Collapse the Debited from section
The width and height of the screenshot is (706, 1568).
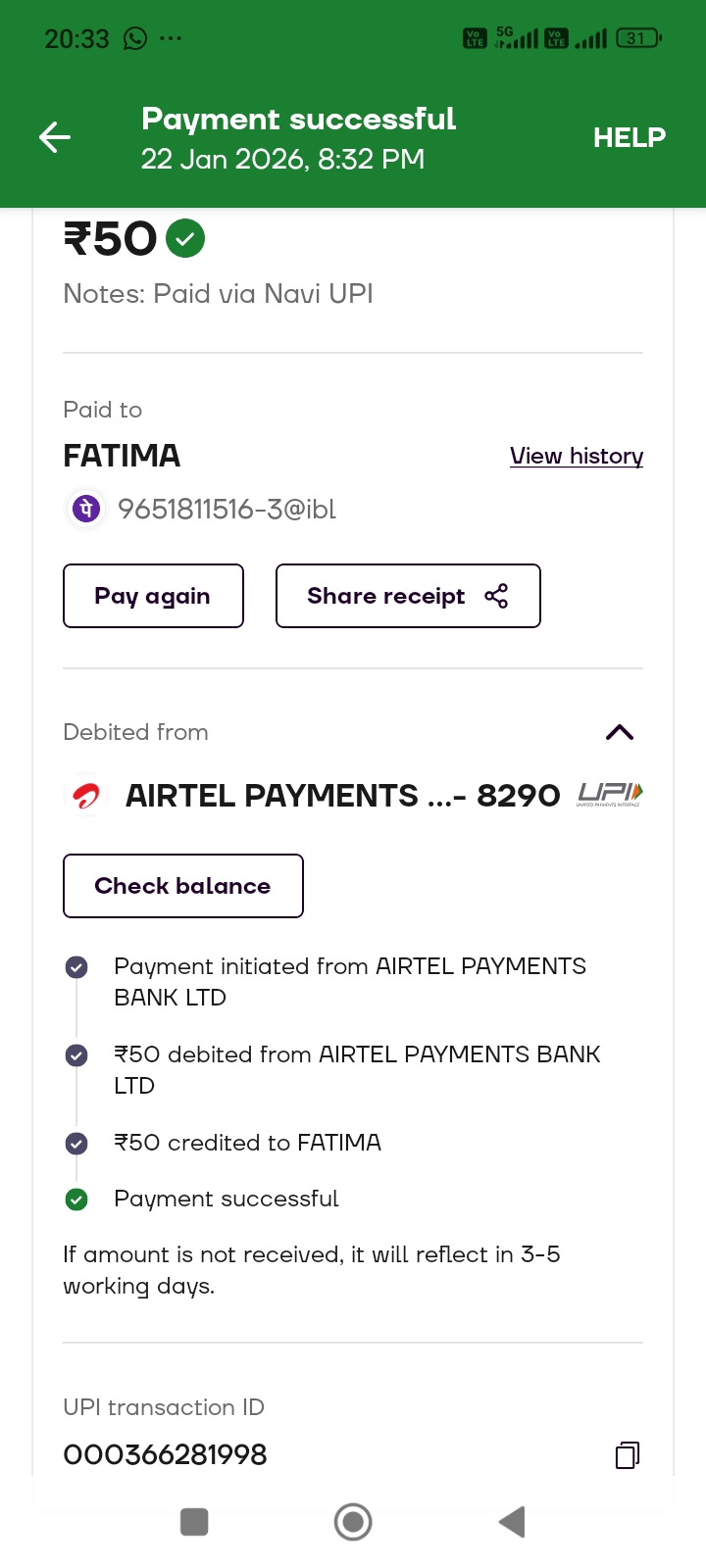click(x=620, y=732)
